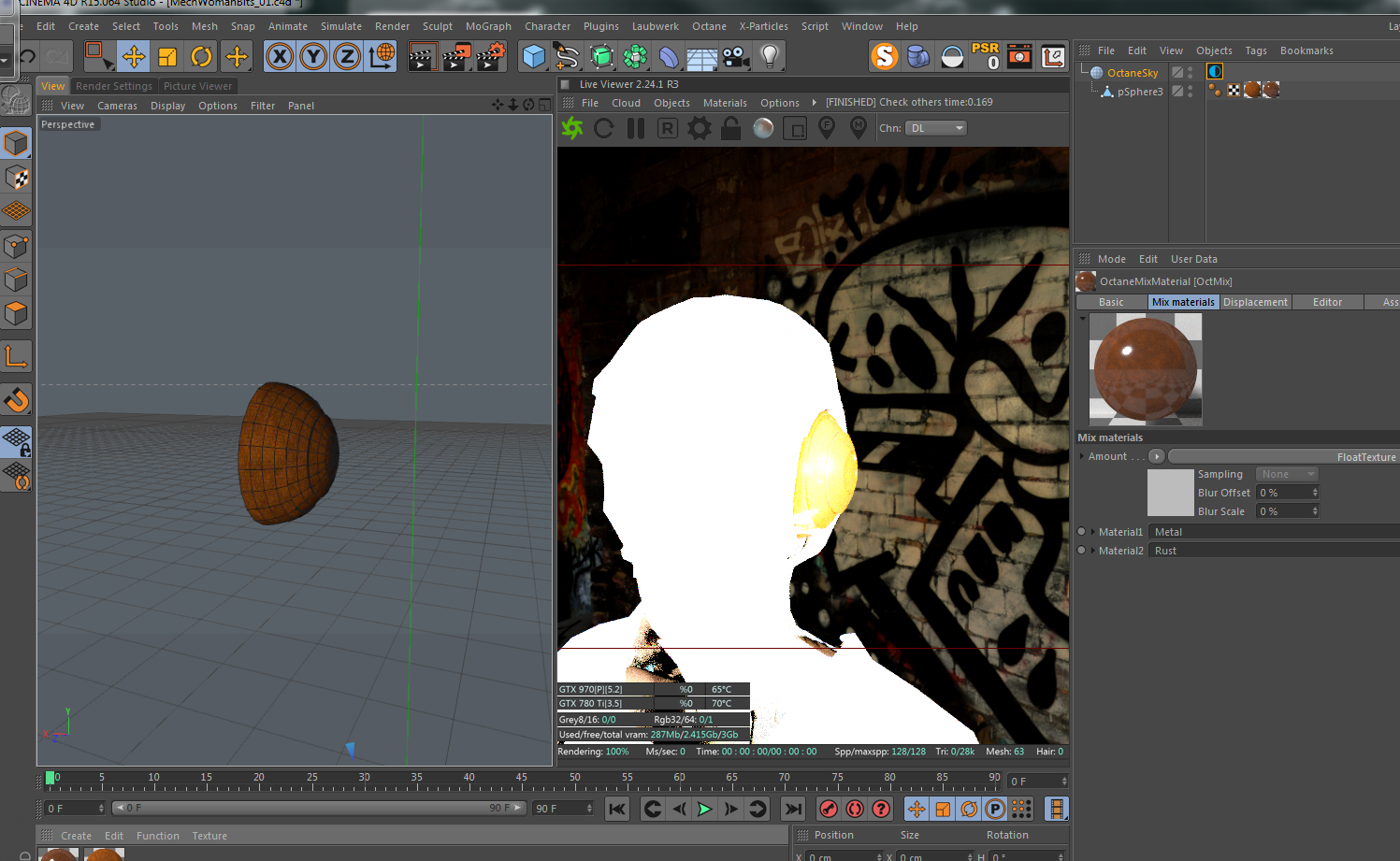Expand the Material1 triangle

(1092, 532)
